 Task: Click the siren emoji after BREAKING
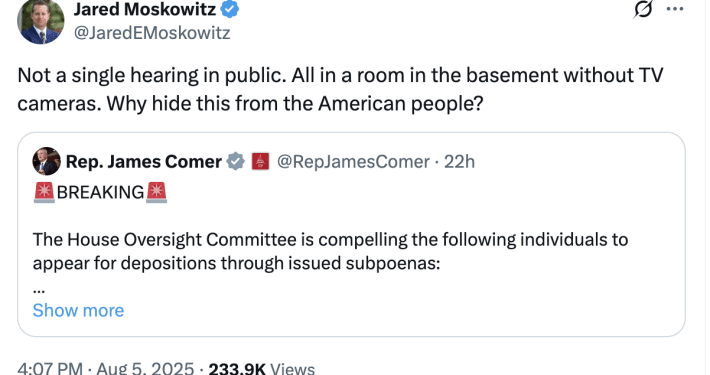[157, 192]
